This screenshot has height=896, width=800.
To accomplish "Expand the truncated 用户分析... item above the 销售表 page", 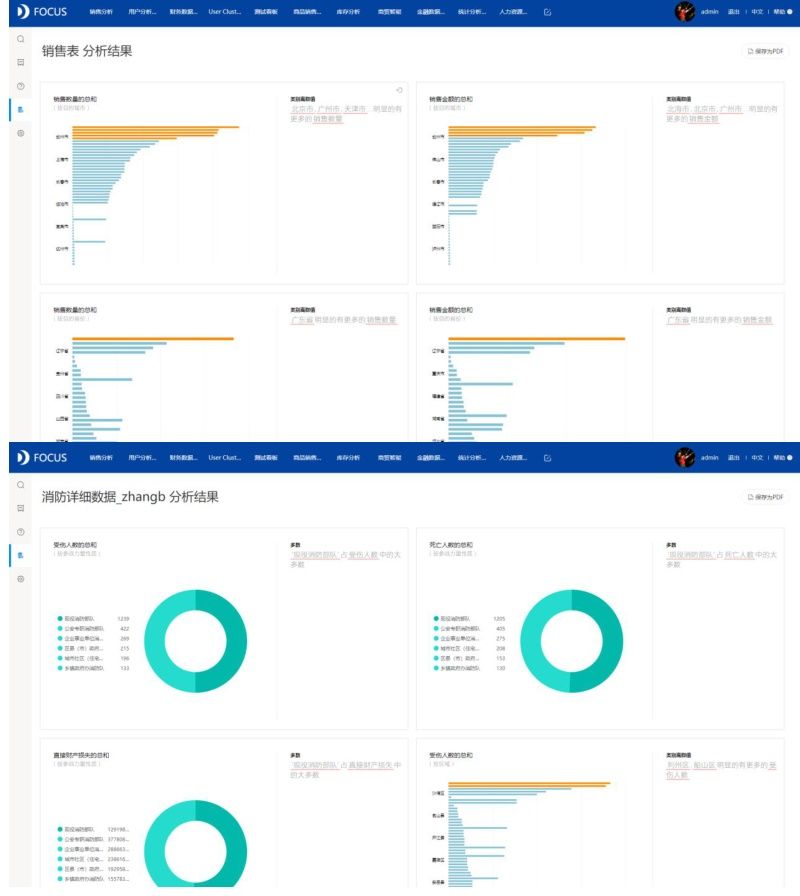I will click(142, 12).
